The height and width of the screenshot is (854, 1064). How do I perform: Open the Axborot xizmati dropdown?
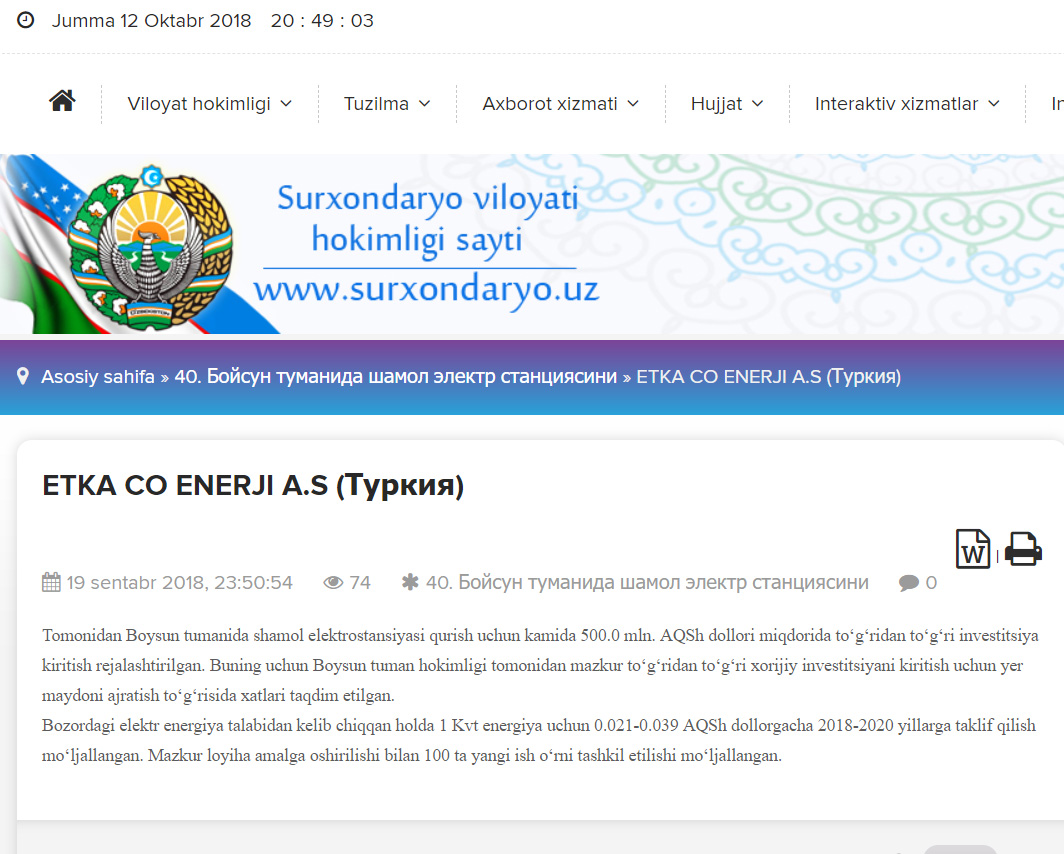pos(560,104)
